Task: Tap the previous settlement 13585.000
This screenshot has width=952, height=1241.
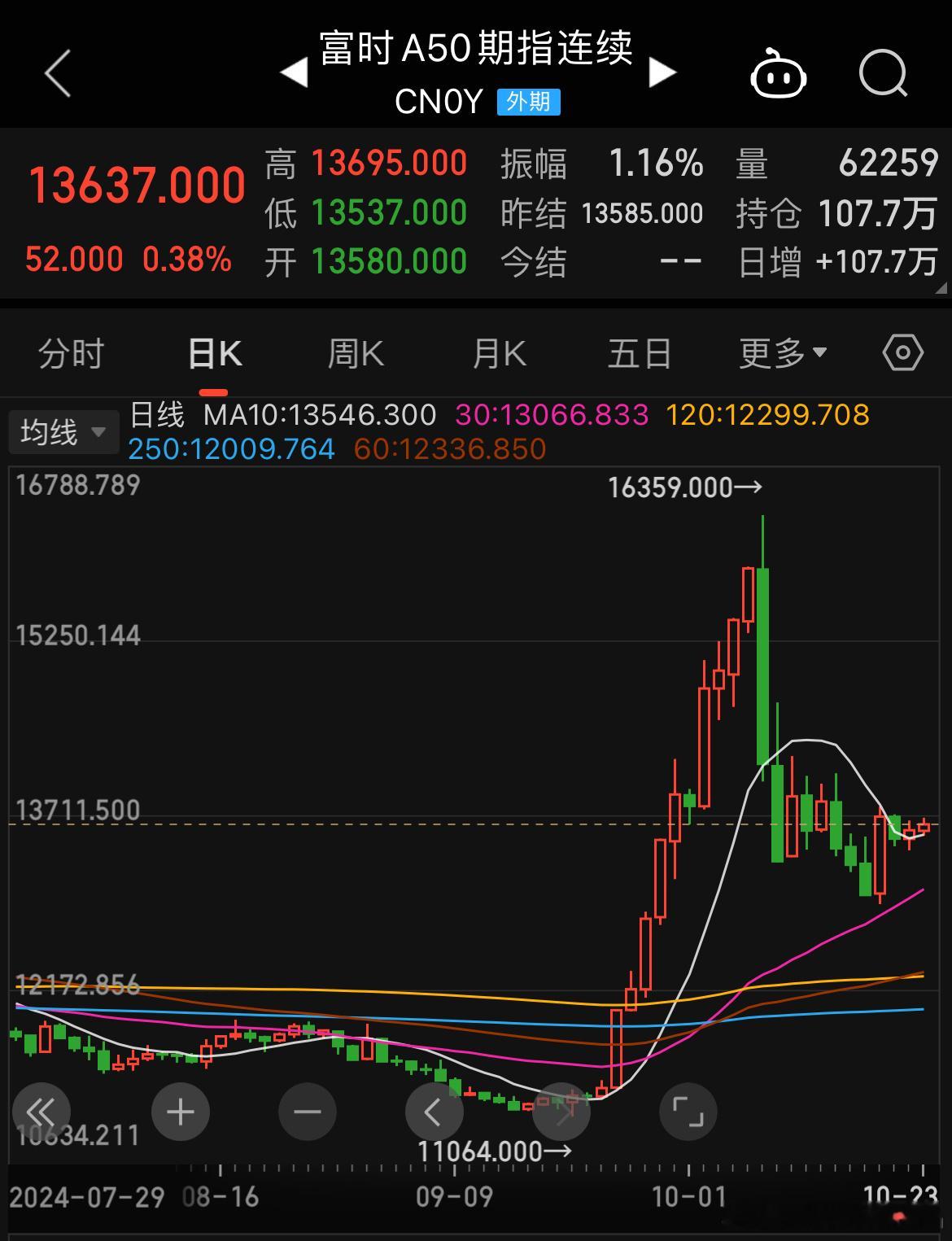Action: click(642, 213)
